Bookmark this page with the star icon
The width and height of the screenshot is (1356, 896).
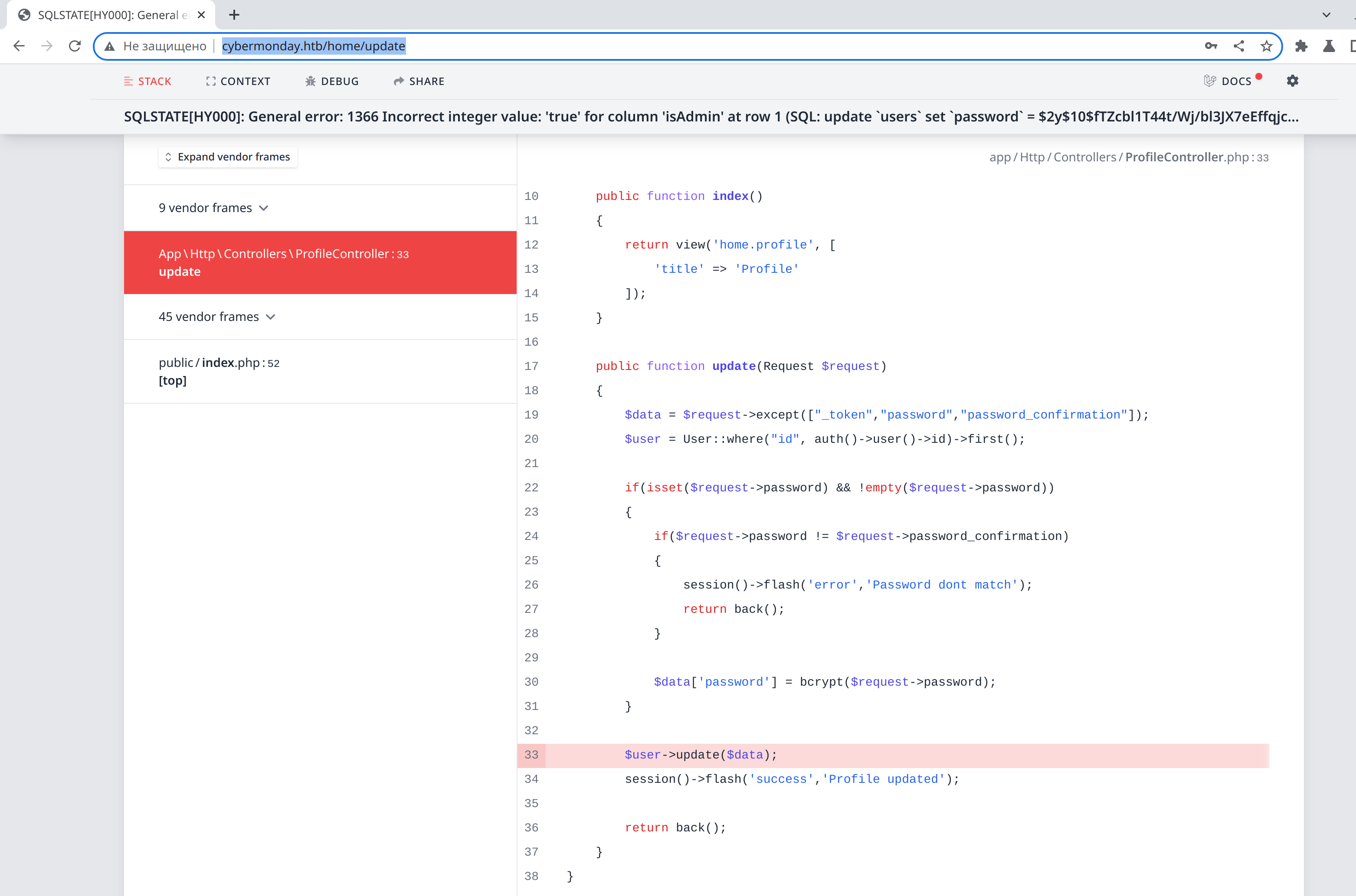click(1266, 46)
